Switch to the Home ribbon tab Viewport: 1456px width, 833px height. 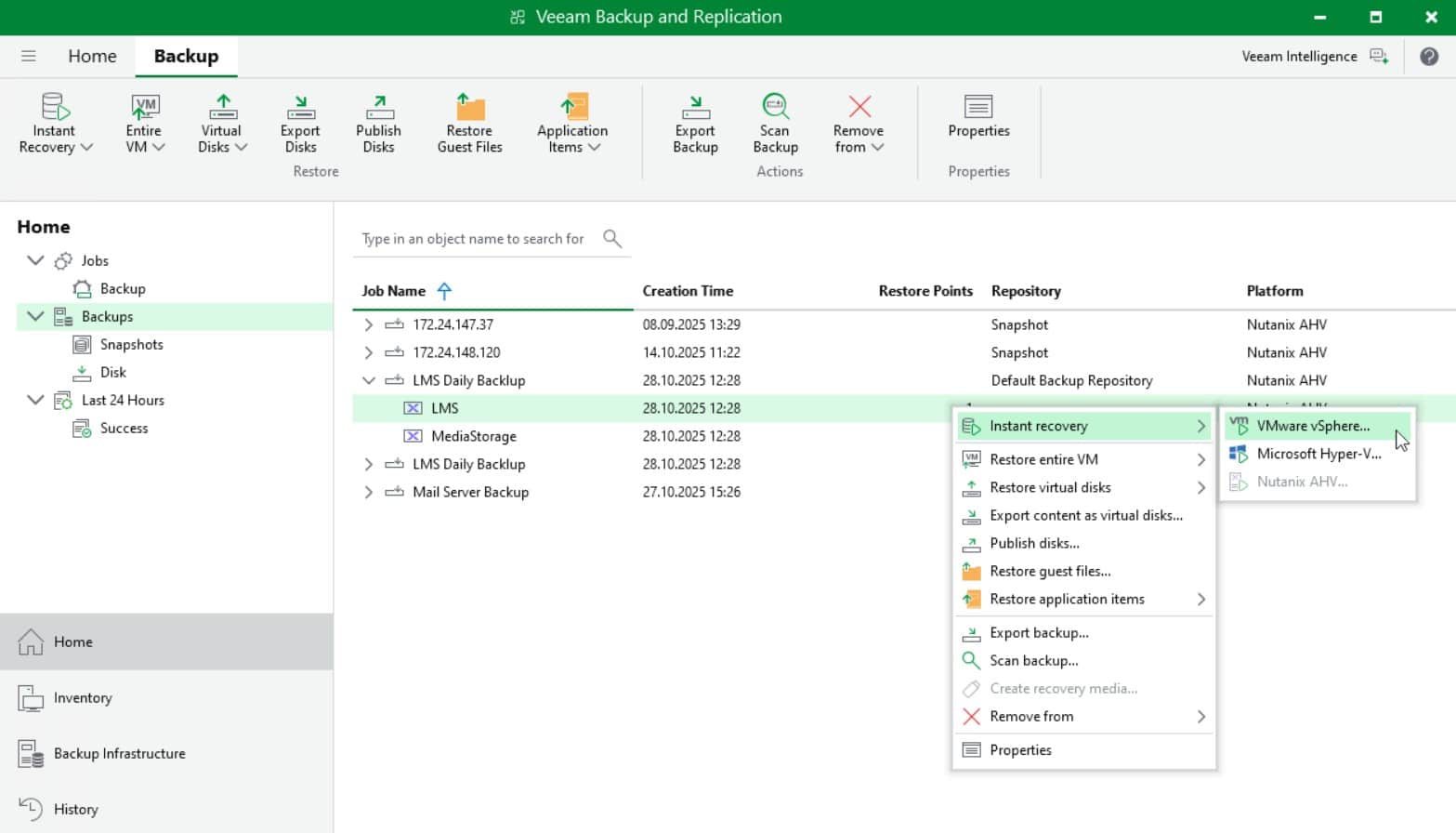[92, 56]
